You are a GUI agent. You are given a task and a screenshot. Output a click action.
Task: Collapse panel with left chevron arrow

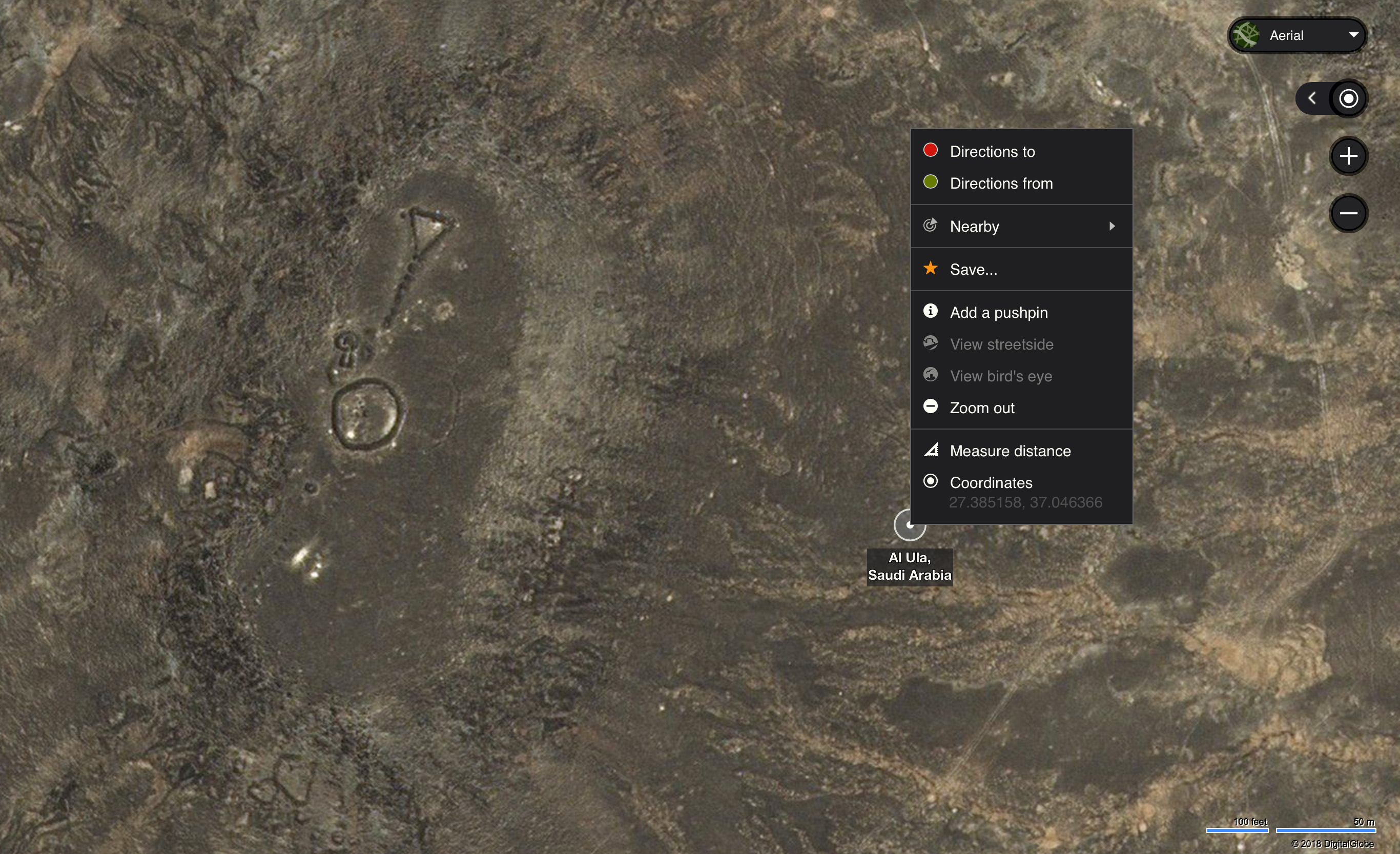pos(1312,99)
